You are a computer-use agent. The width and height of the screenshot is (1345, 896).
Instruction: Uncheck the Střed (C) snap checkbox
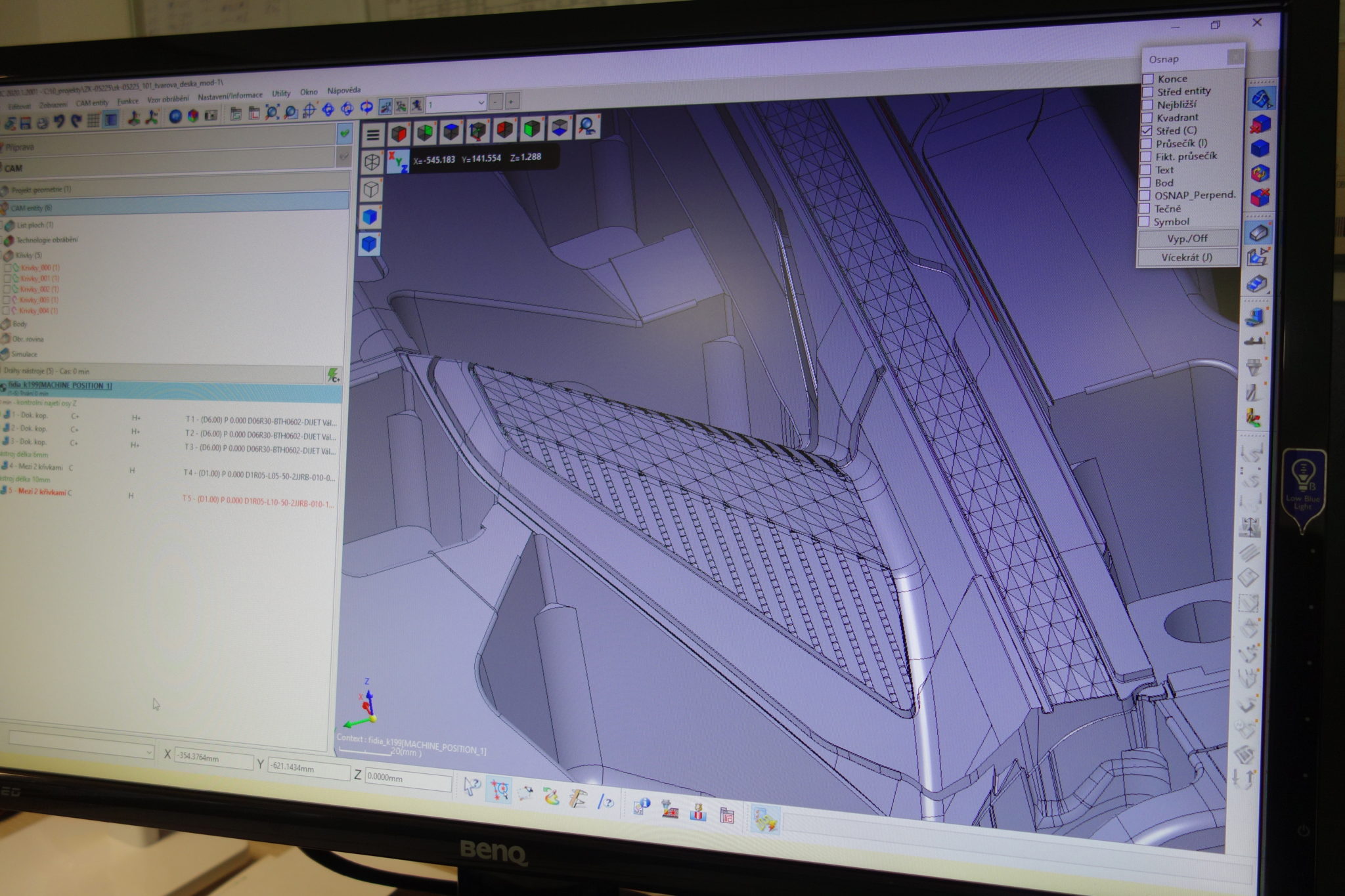click(x=1147, y=131)
